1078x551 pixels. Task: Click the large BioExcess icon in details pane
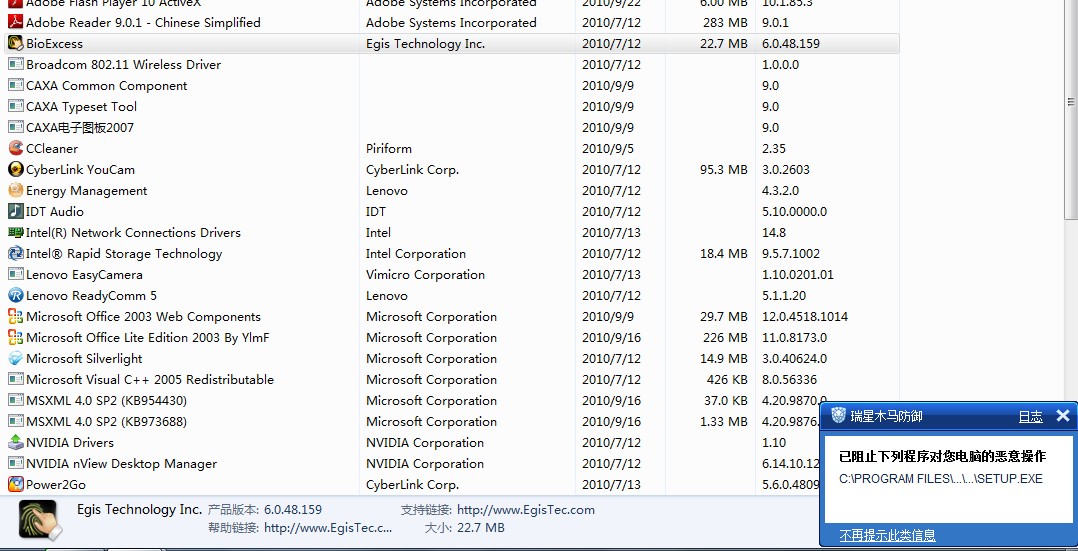click(39, 519)
